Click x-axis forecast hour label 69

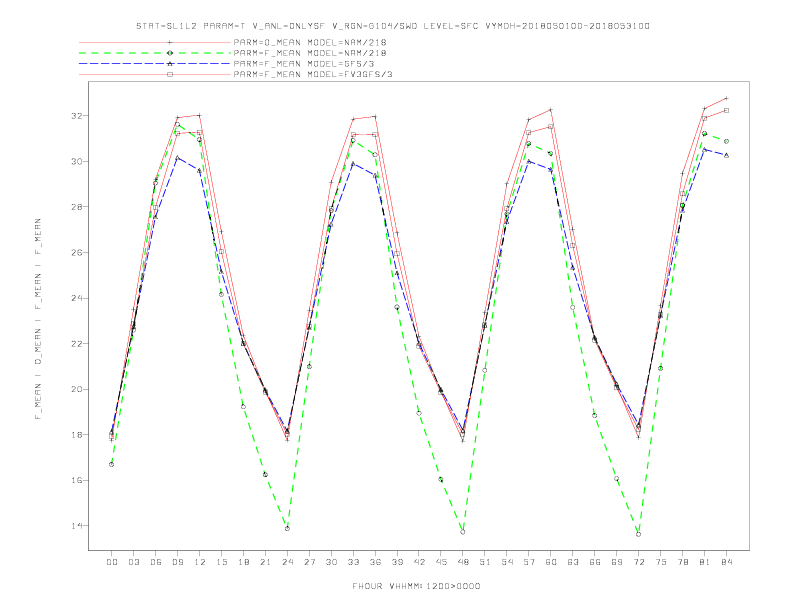coord(617,562)
